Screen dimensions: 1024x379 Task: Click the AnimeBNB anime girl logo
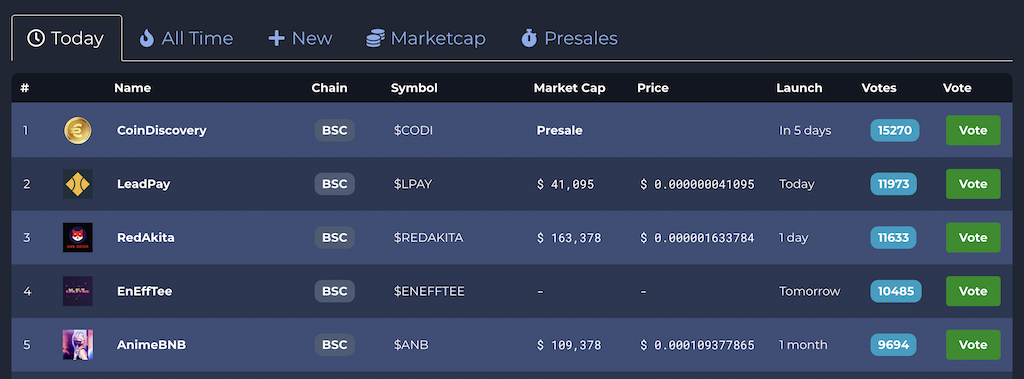pos(78,345)
